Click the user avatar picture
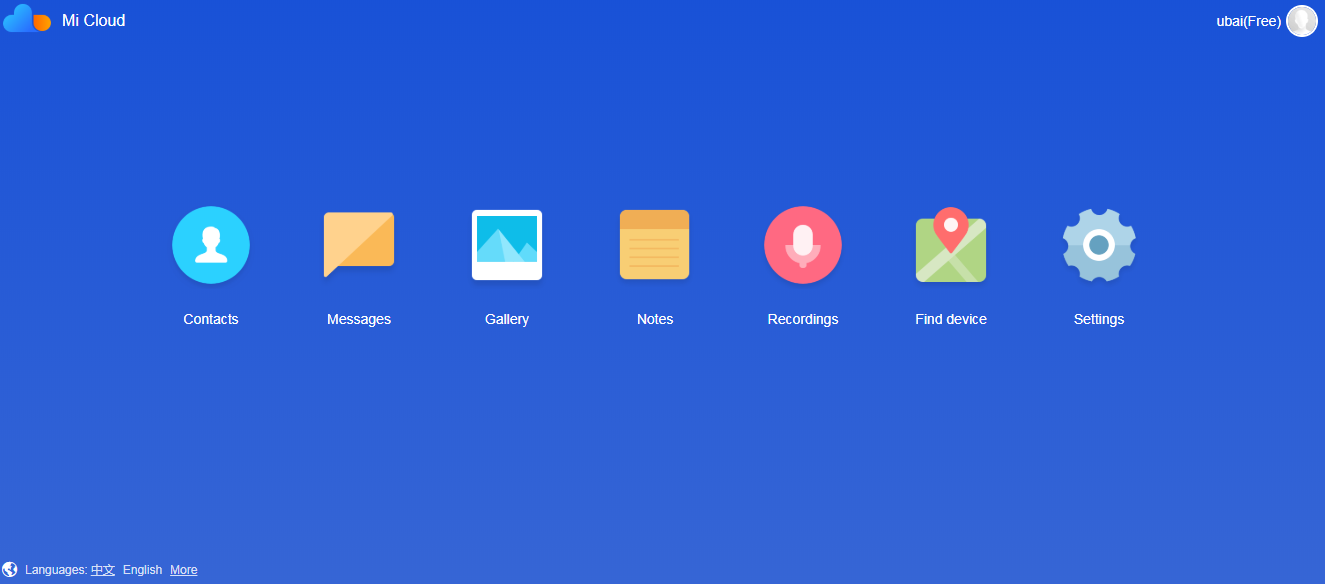1325x584 pixels. (1302, 21)
